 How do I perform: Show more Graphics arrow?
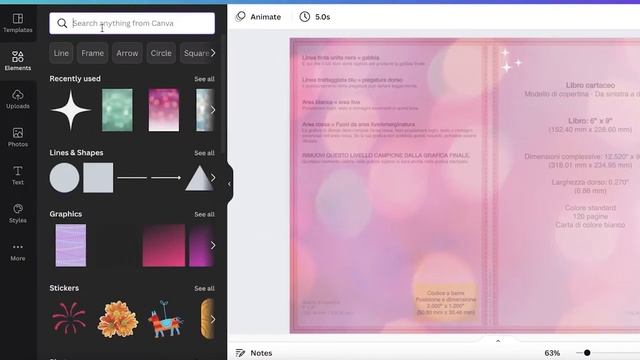pyautogui.click(x=213, y=245)
